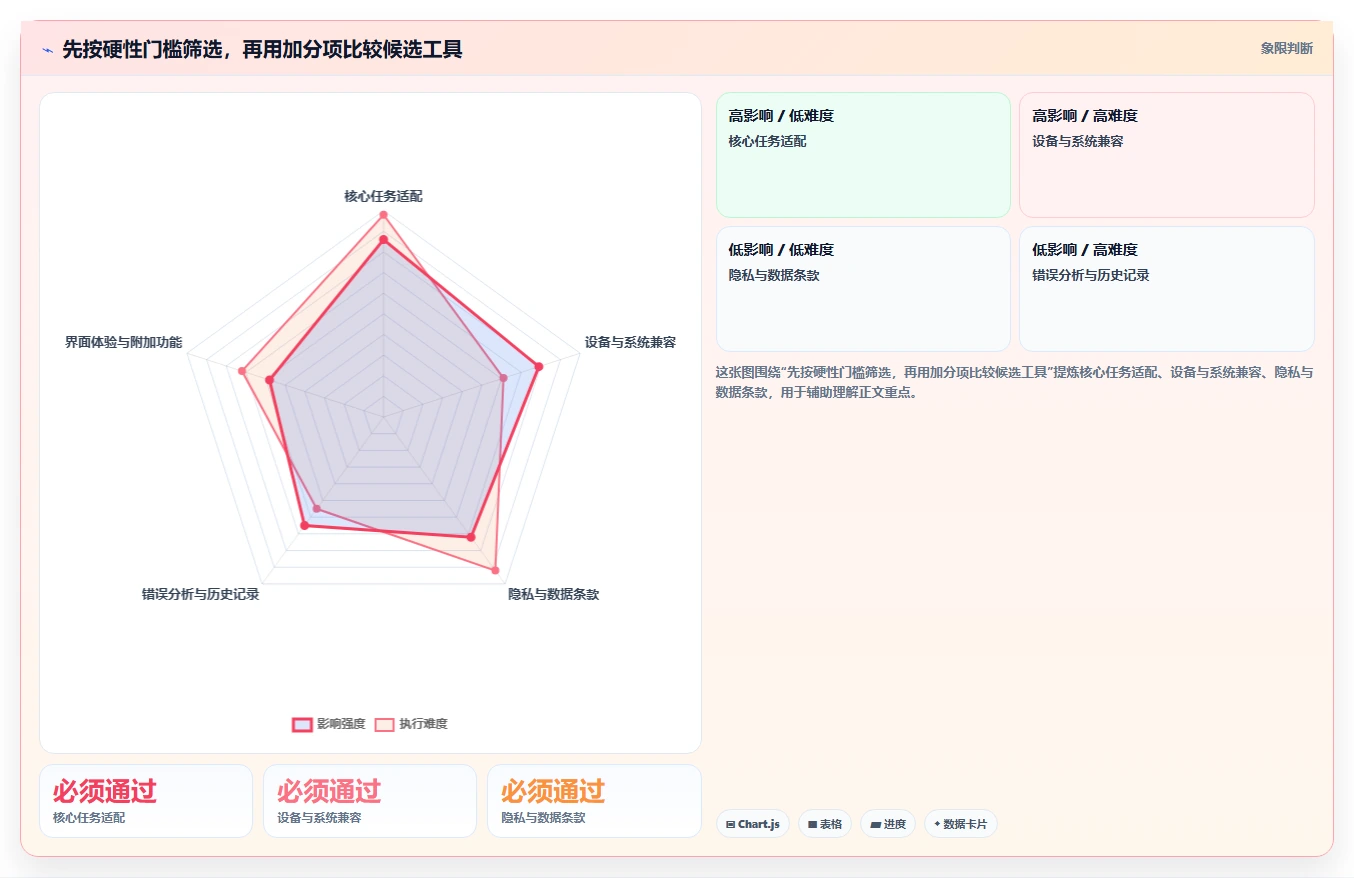
Task: Click the 象限判断 label in header
Action: (1287, 48)
